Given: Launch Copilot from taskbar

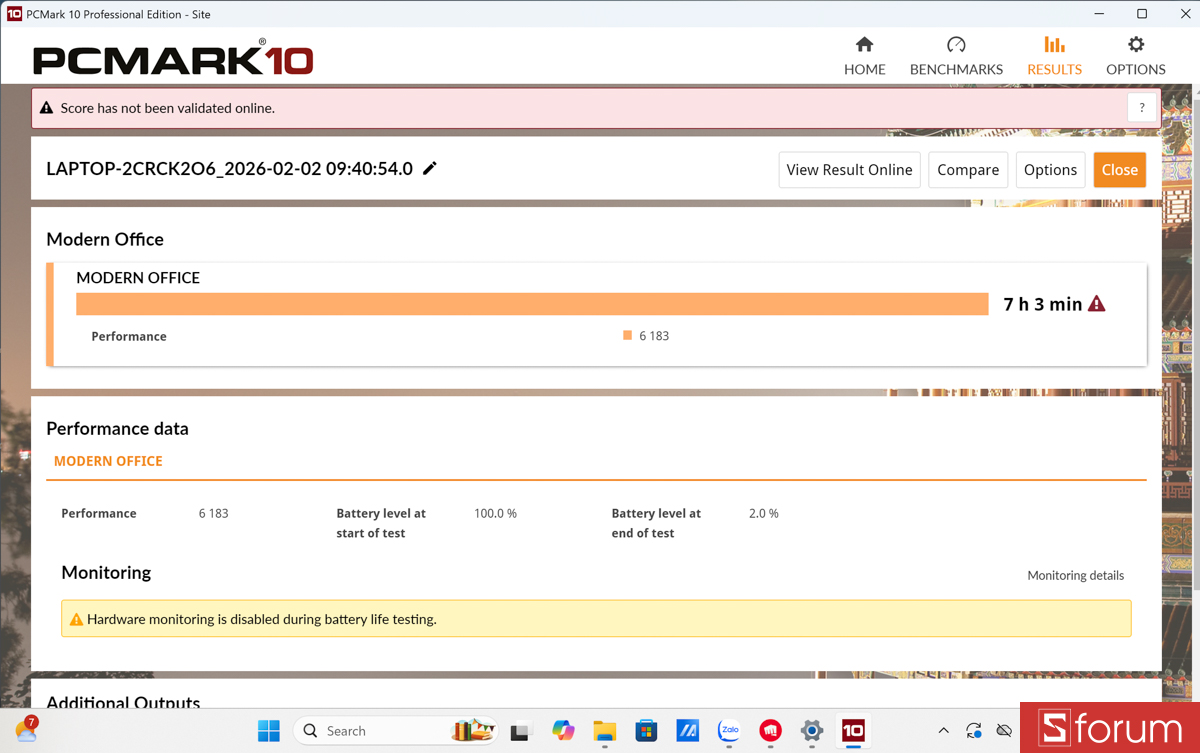Looking at the screenshot, I should [x=563, y=731].
